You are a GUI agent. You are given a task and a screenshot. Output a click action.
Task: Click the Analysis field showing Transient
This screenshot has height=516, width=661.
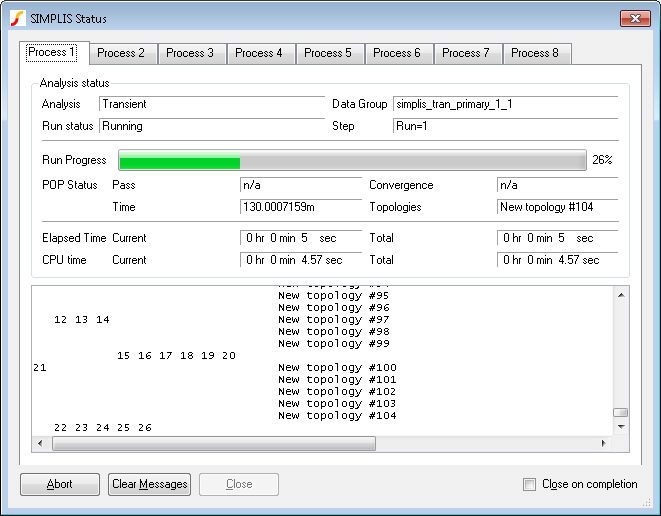tap(210, 104)
